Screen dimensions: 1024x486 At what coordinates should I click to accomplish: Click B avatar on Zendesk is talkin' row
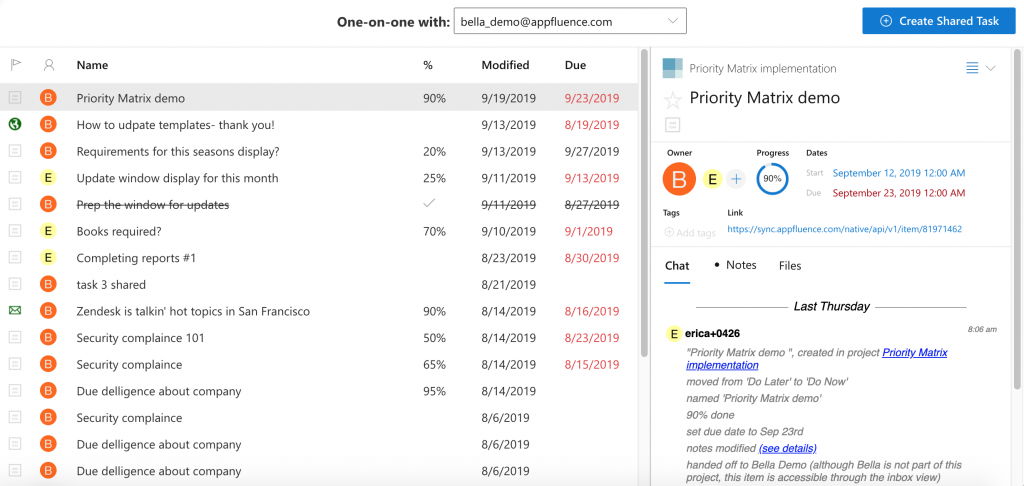48,311
